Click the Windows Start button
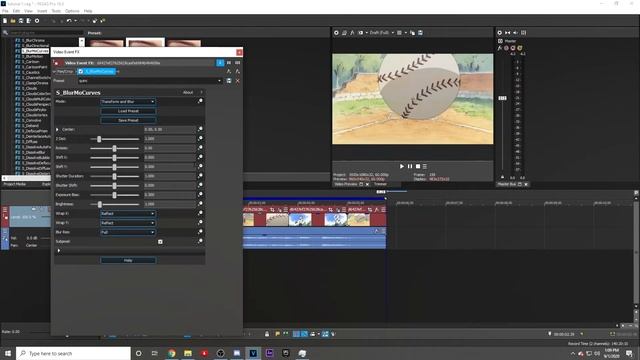The height and width of the screenshot is (360, 640). (8, 353)
